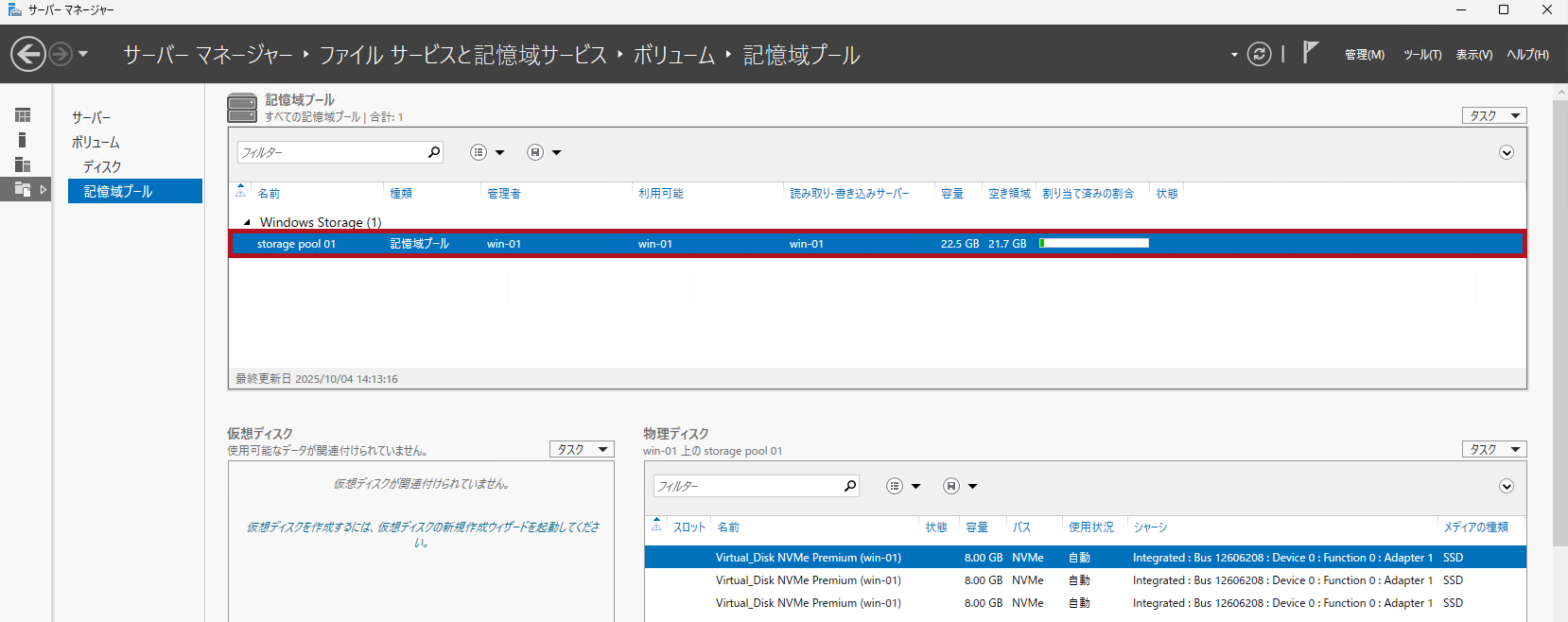This screenshot has height=622, width=1568.
Task: Open 記憶域プール タスク dropdown
Action: click(1493, 115)
